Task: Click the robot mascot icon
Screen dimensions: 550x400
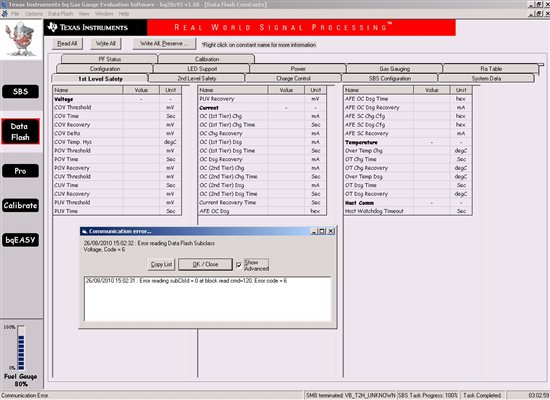Action: click(21, 39)
